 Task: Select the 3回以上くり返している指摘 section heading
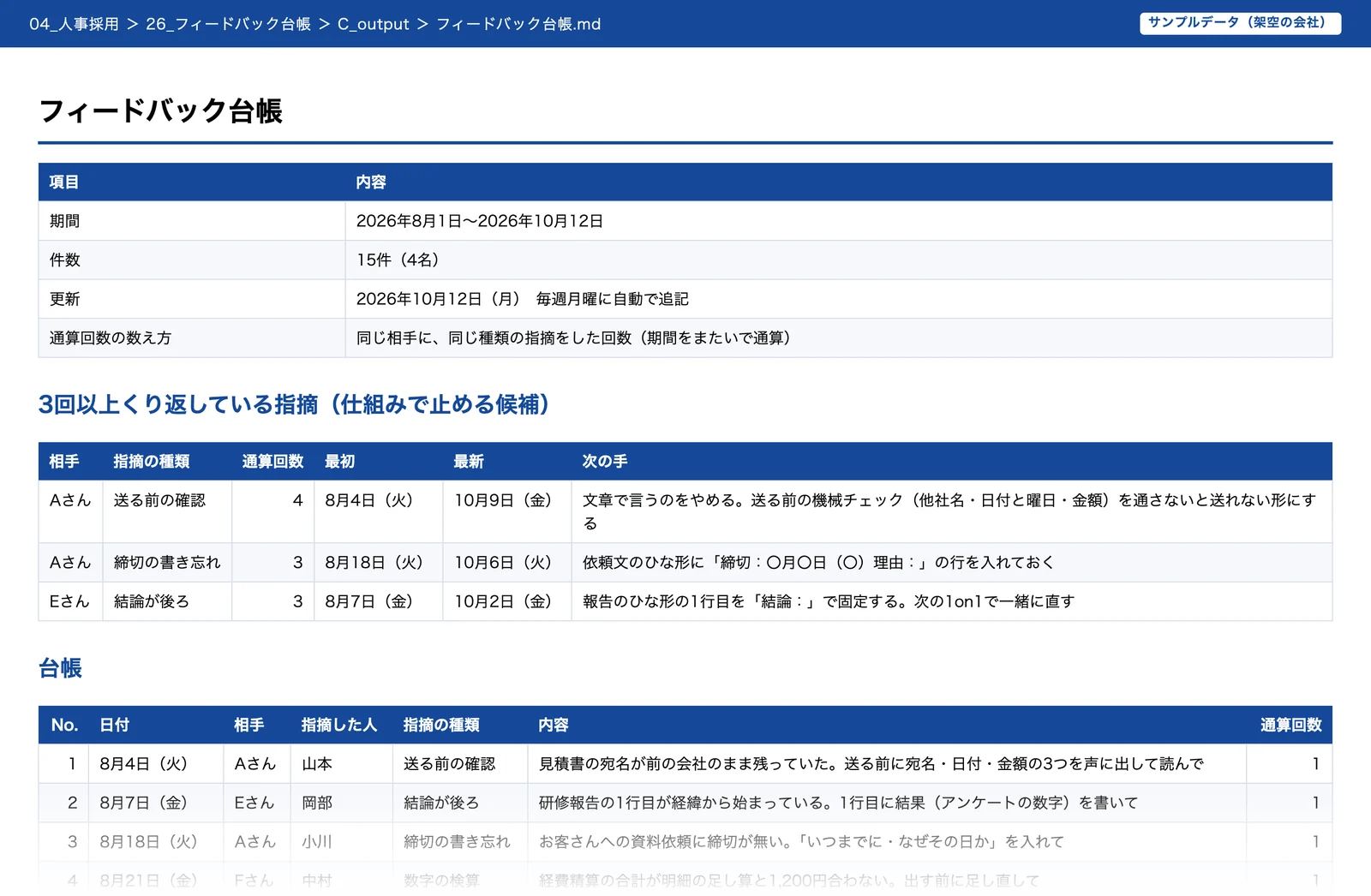(x=294, y=404)
